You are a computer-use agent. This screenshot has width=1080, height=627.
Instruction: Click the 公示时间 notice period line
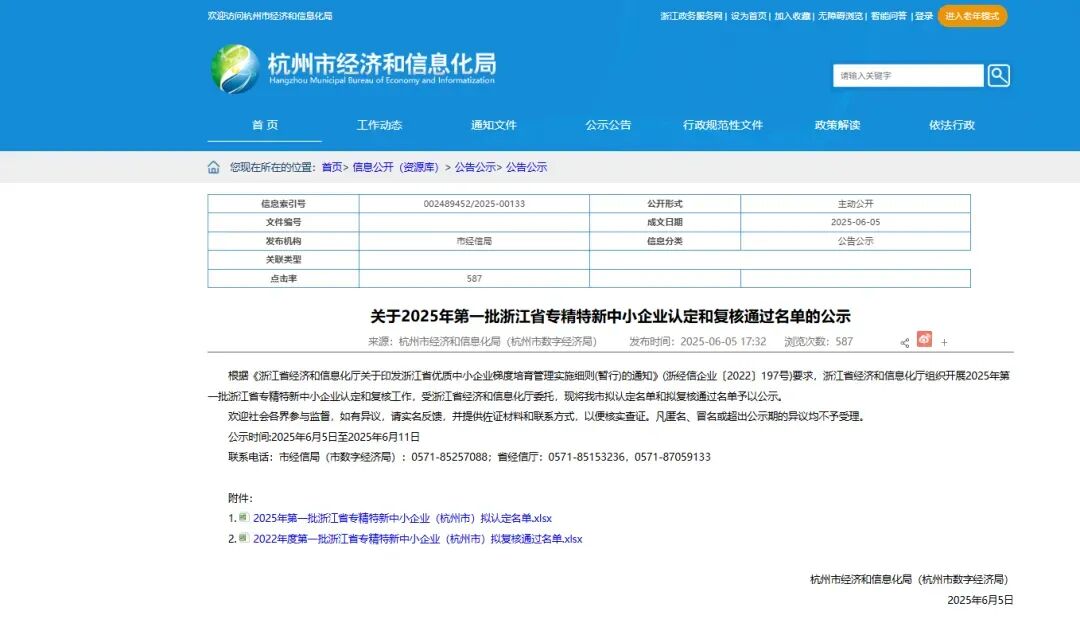[324, 437]
